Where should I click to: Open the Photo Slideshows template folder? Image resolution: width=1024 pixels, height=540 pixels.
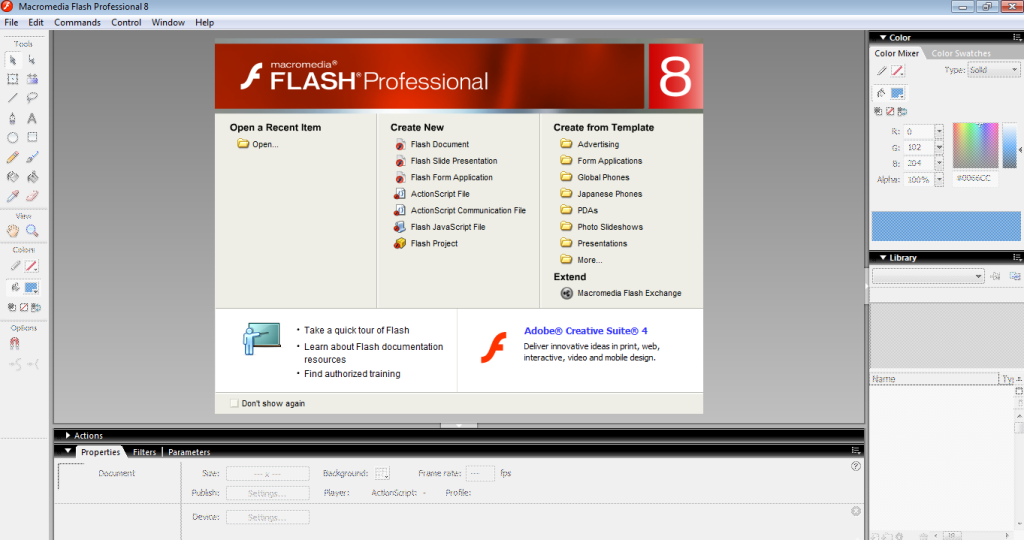(x=601, y=227)
